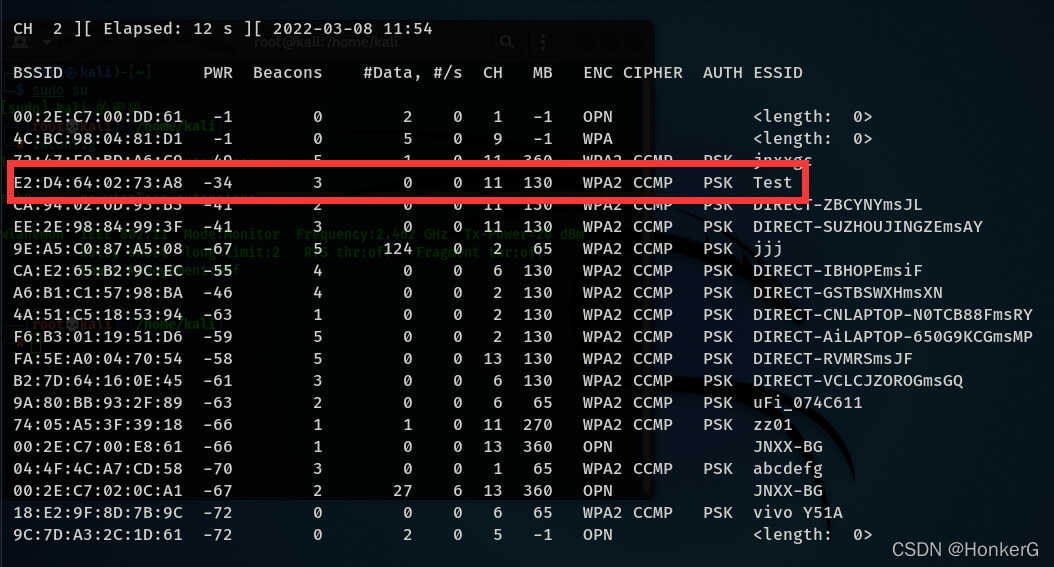Click MB value 270 in zz01 row
Viewport: 1054px width, 567px height.
pos(538,425)
